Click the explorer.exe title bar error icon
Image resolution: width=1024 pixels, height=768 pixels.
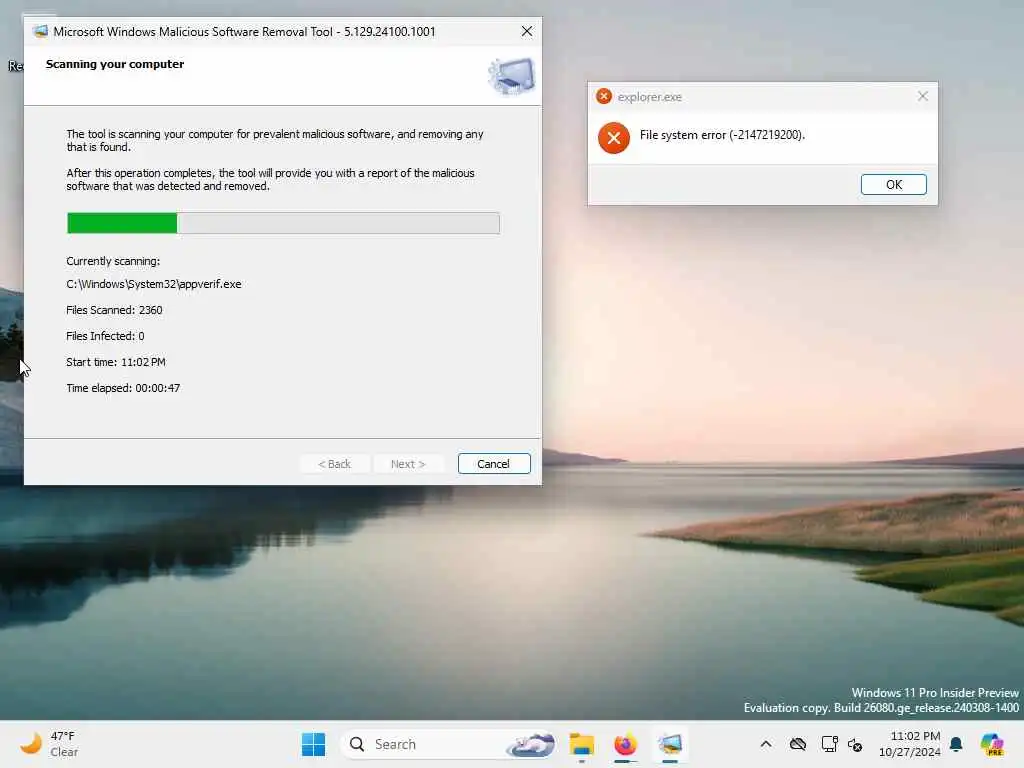pyautogui.click(x=604, y=97)
